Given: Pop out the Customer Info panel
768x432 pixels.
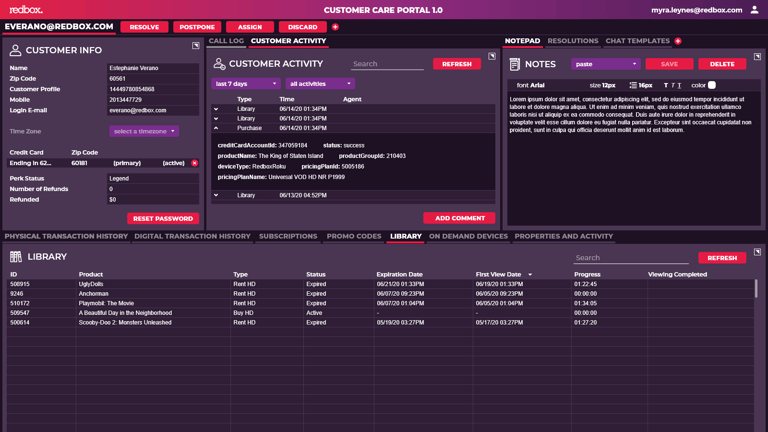Looking at the screenshot, I should [x=196, y=46].
